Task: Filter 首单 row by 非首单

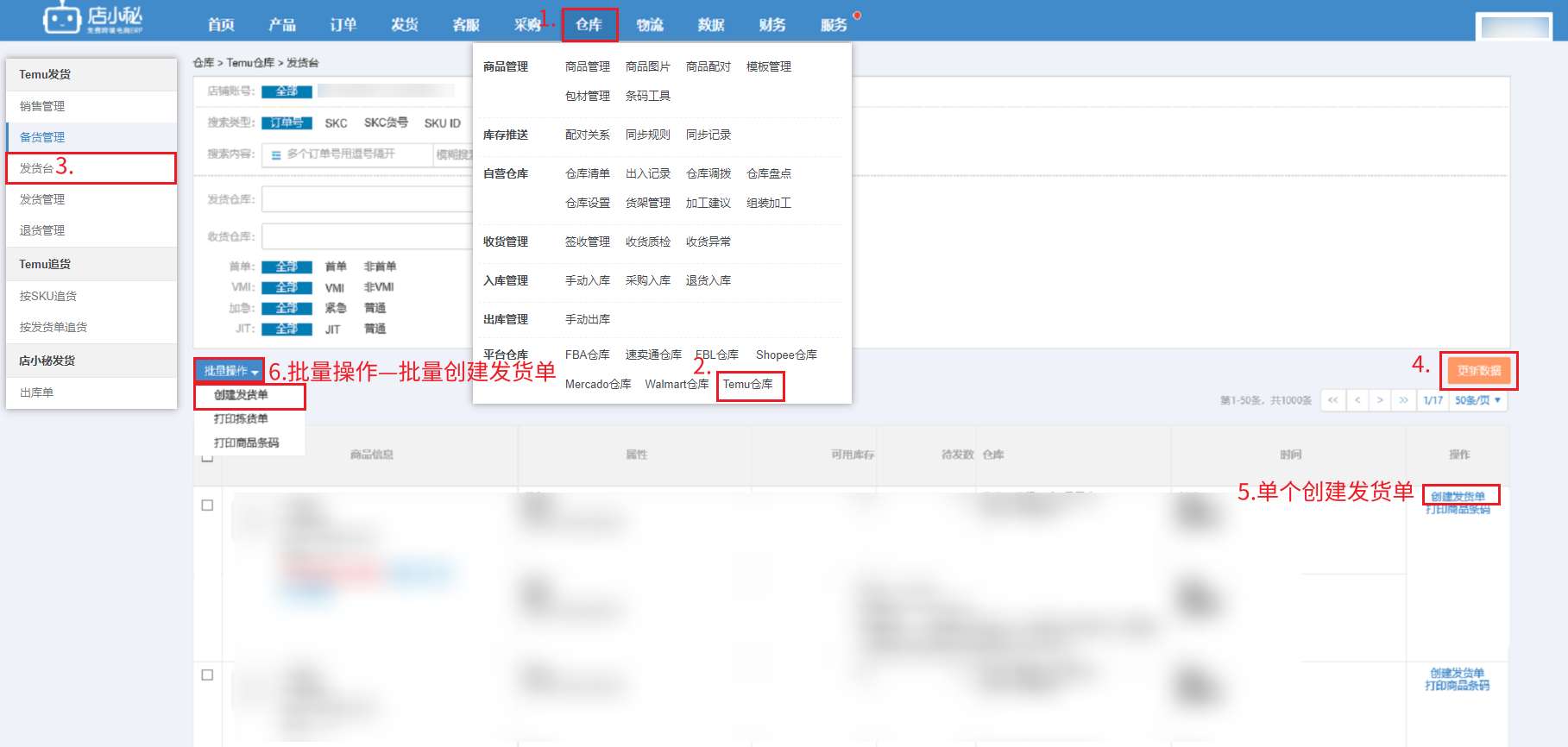Action: tap(380, 267)
